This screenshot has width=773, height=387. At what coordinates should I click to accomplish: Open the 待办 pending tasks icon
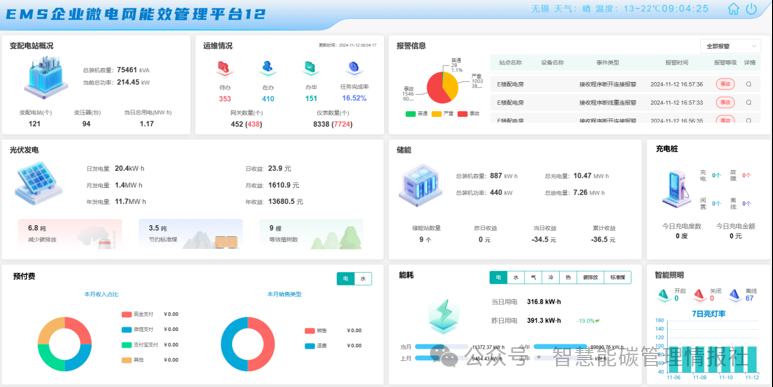coord(224,68)
